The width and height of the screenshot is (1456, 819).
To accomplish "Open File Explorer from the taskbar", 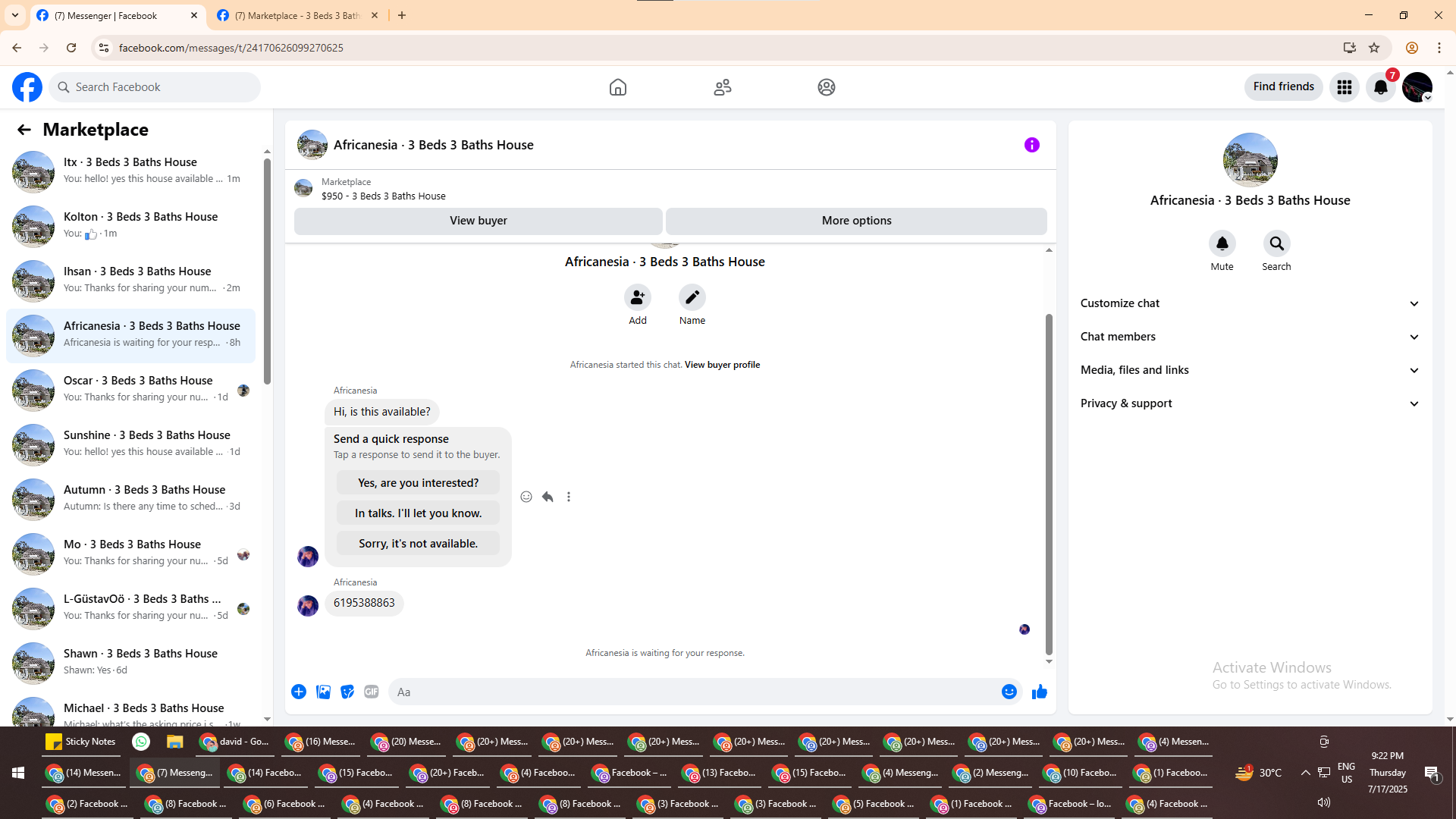I will pyautogui.click(x=175, y=742).
